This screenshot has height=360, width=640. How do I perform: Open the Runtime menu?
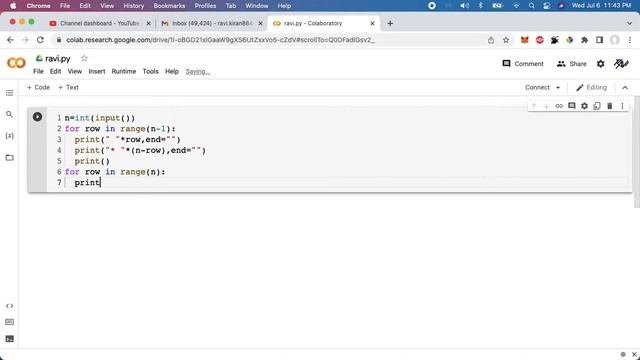124,71
